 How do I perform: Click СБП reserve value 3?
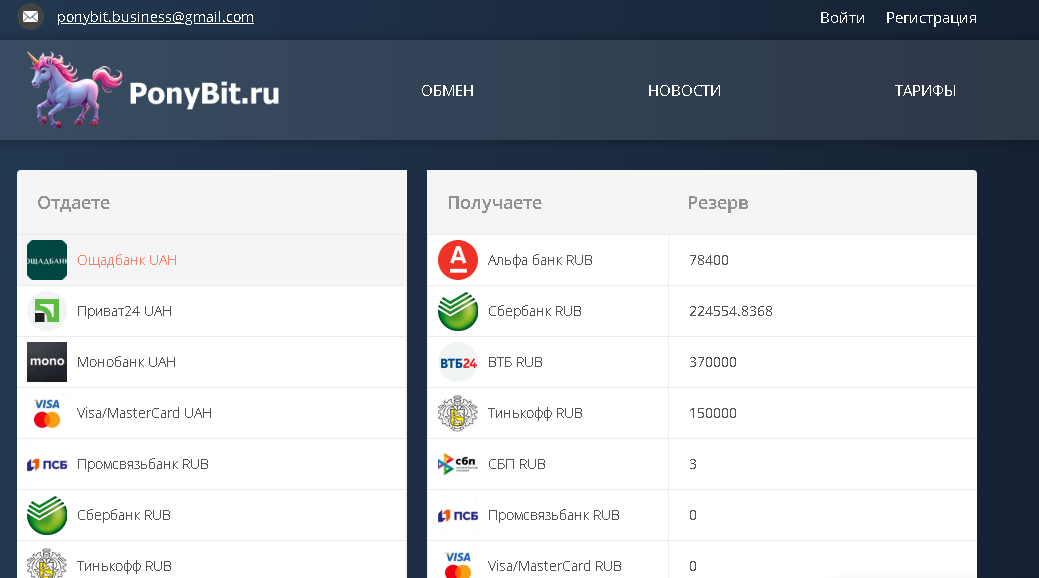(x=692, y=464)
